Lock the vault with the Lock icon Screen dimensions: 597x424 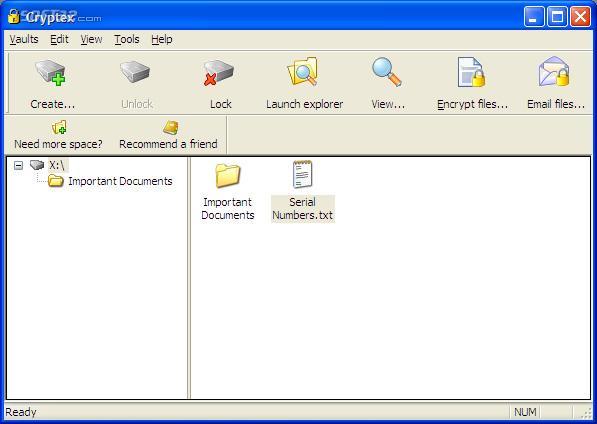[219, 73]
